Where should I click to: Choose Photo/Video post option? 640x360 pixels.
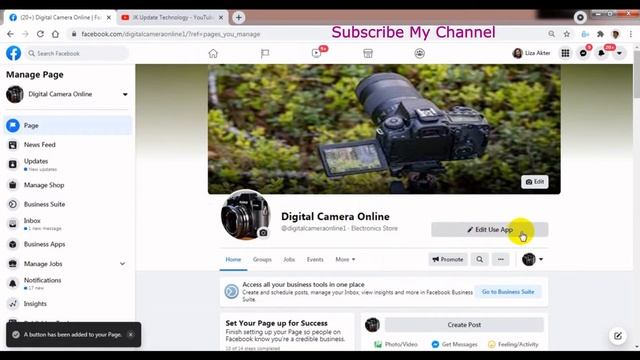[x=396, y=344]
